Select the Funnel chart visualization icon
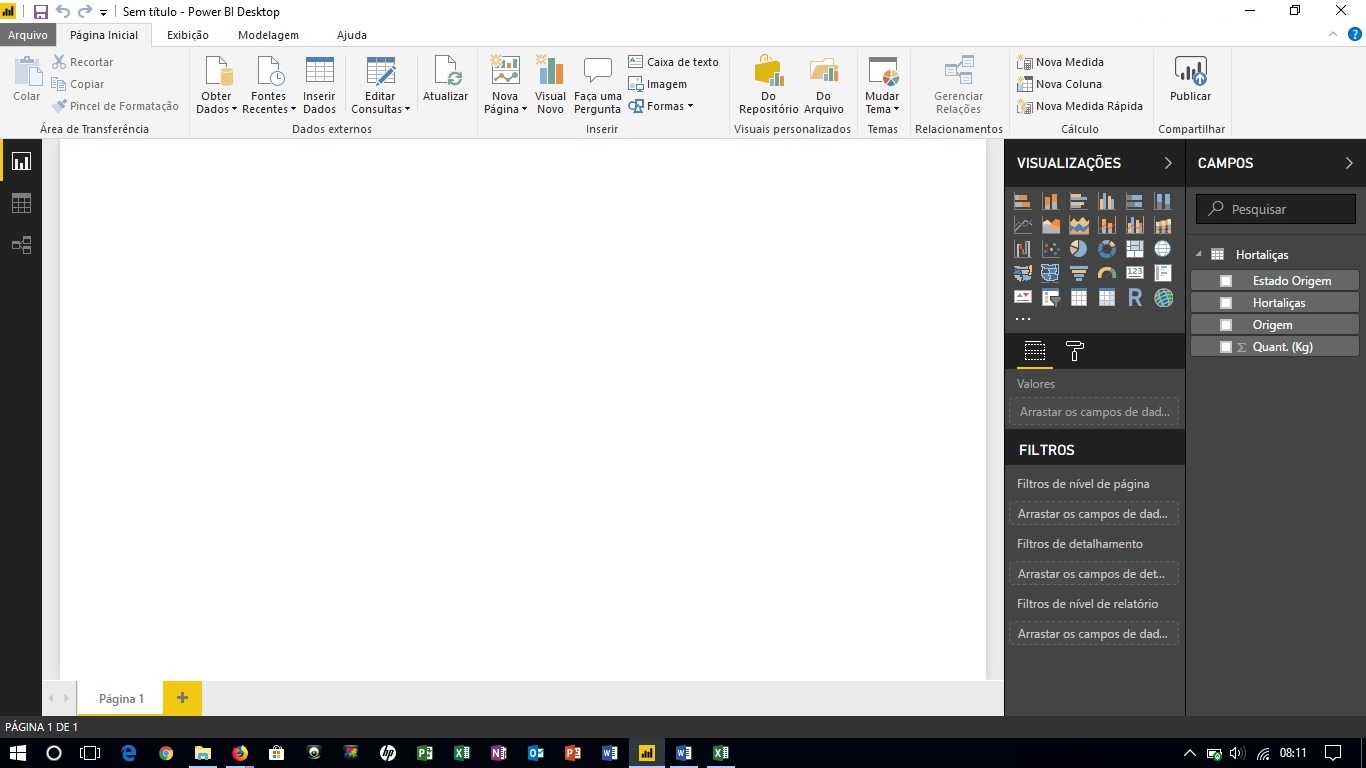The image size is (1366, 768). pyautogui.click(x=1078, y=273)
